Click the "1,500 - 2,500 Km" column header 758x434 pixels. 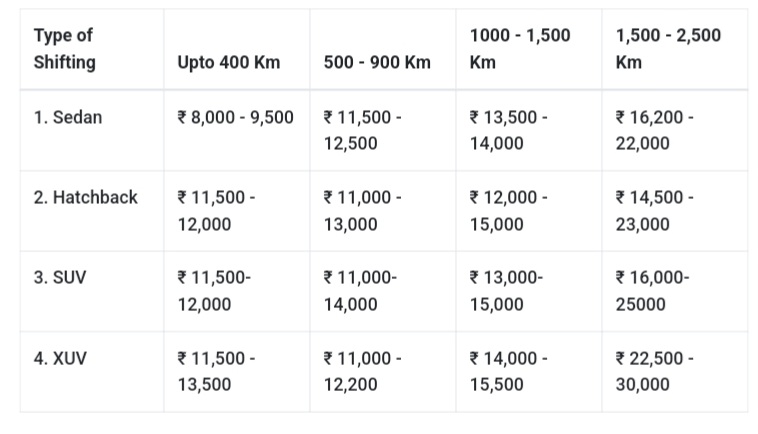tap(668, 49)
